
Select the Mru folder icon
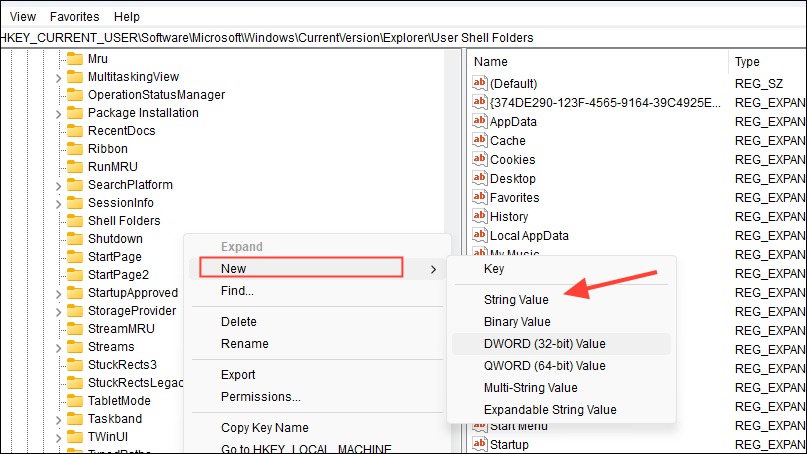point(75,59)
